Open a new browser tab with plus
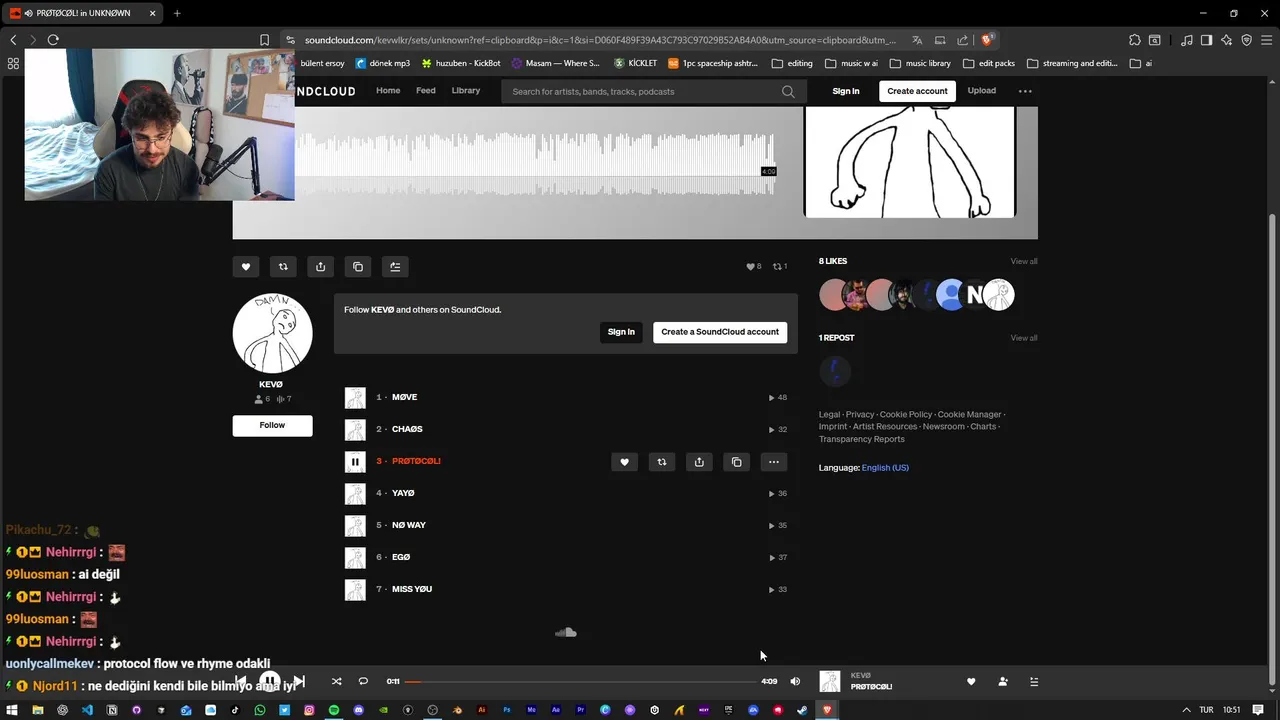Viewport: 1280px width, 720px height. click(x=177, y=13)
